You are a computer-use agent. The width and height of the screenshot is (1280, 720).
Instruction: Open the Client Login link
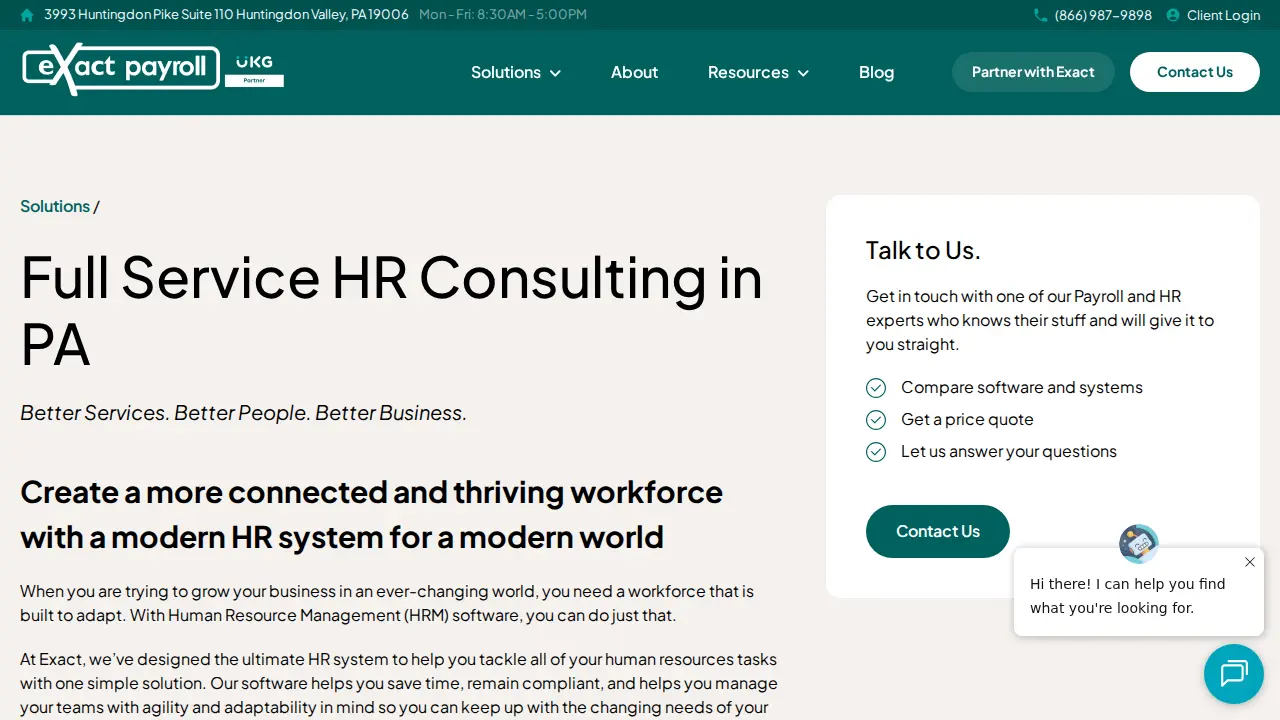click(x=1223, y=15)
